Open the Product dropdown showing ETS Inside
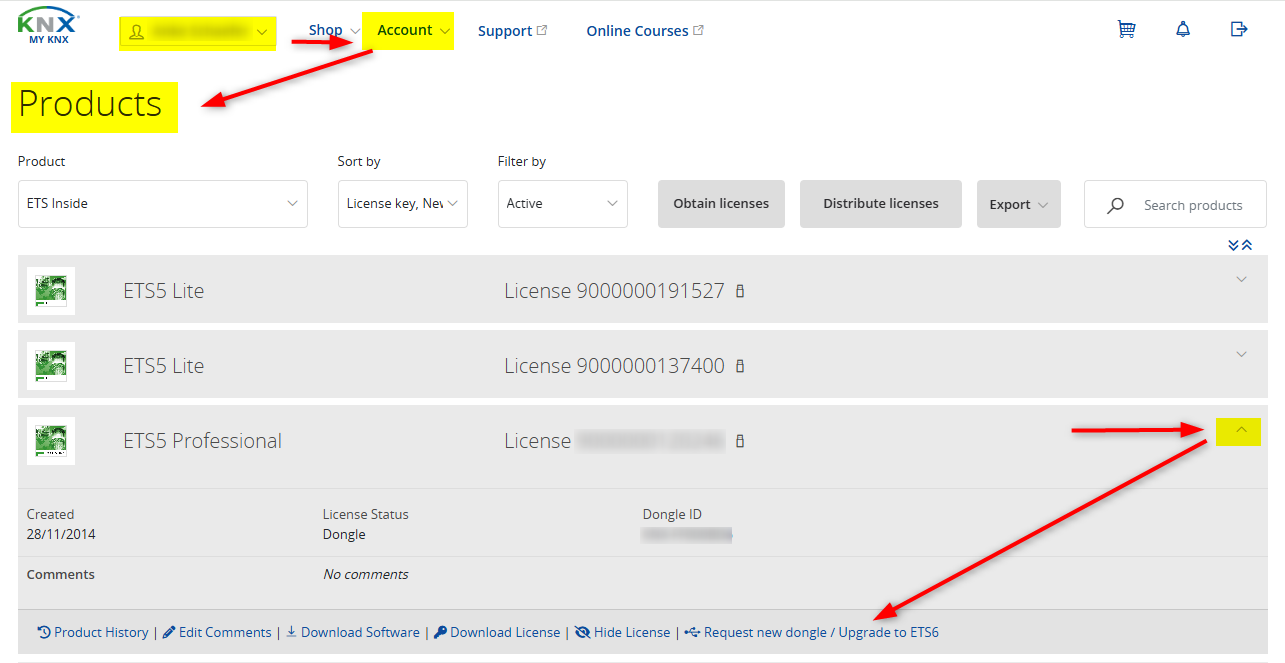 [163, 204]
